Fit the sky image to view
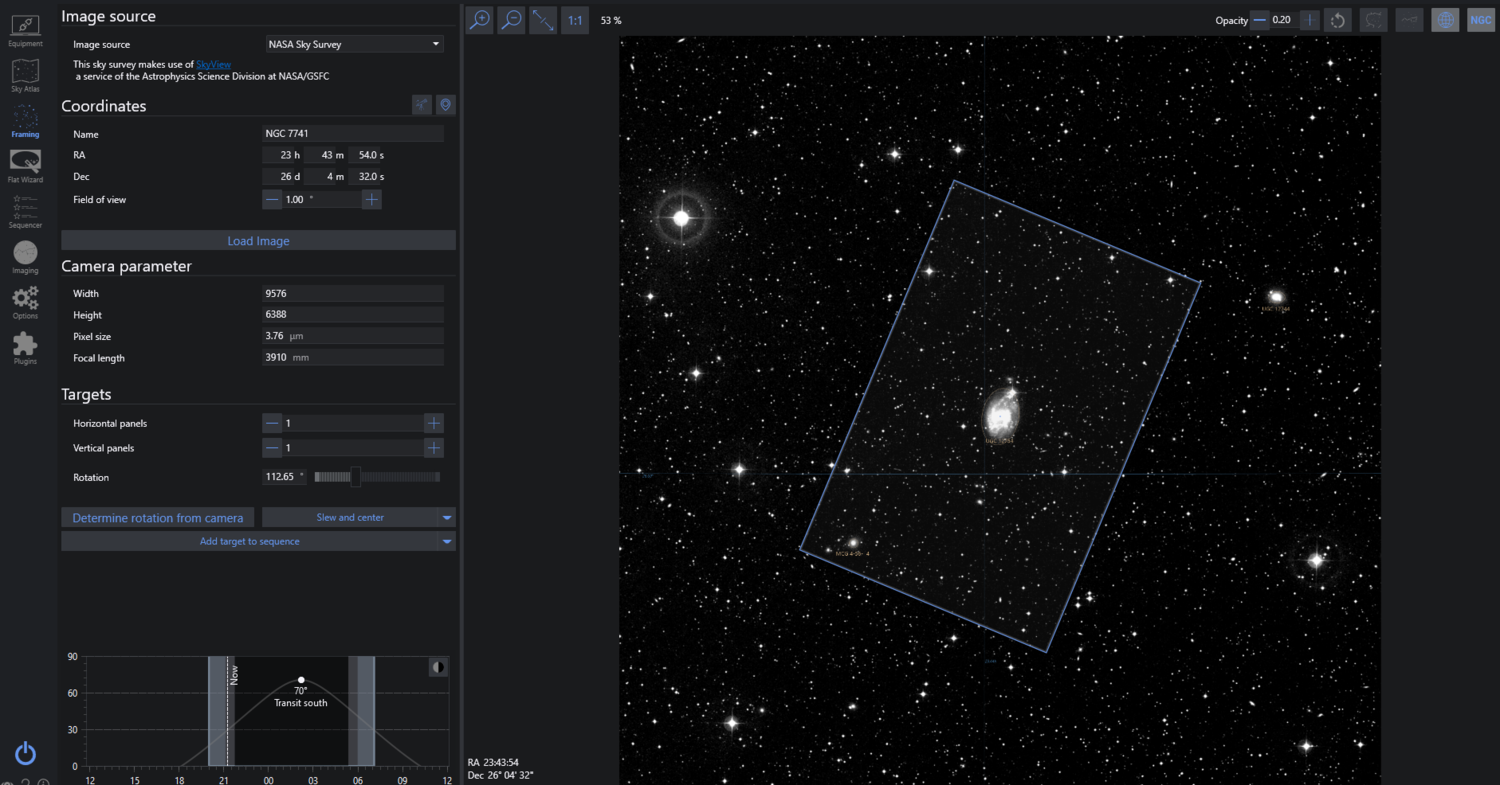Image resolution: width=1500 pixels, height=785 pixels. [x=543, y=20]
